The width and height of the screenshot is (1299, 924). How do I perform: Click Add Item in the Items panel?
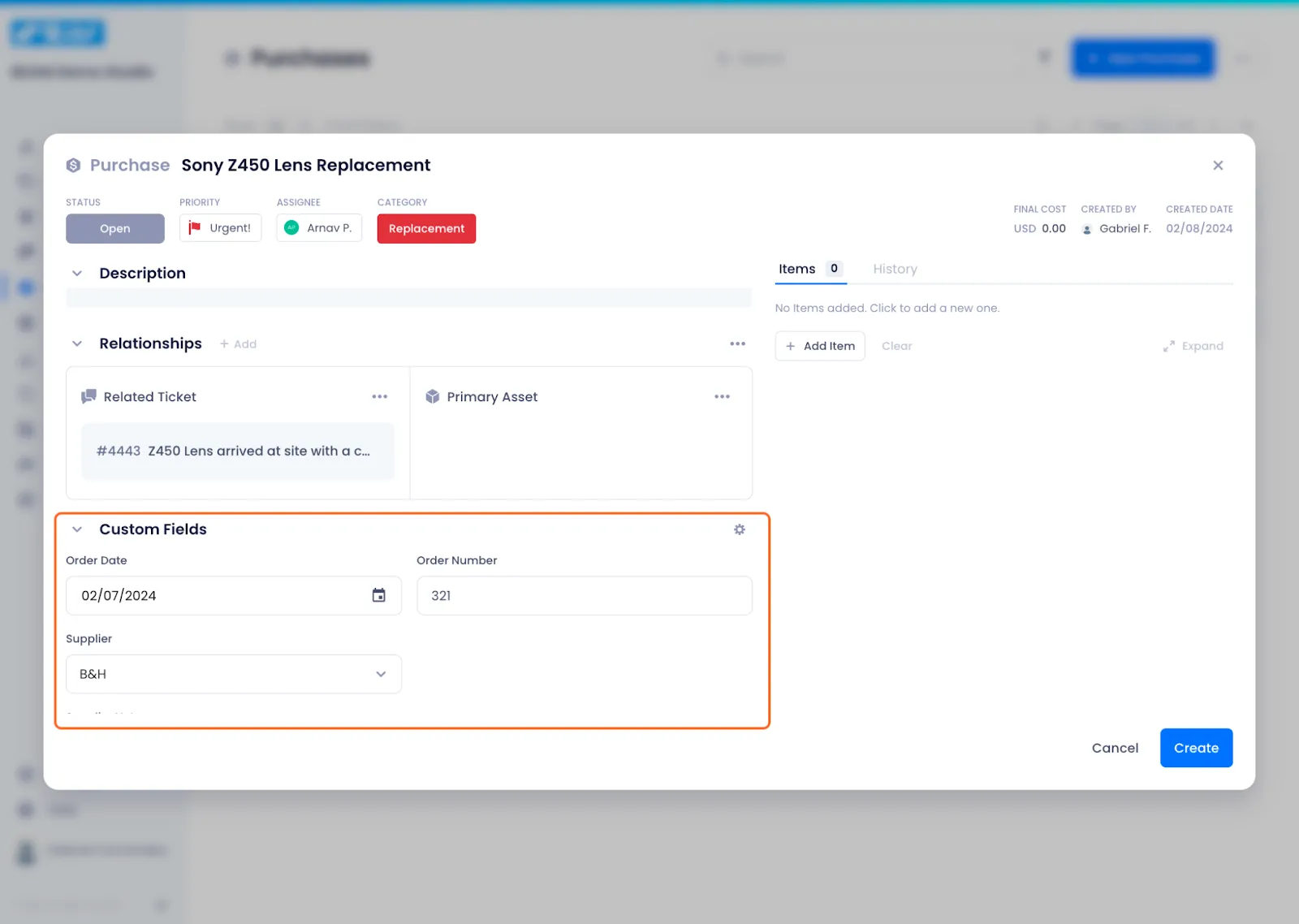click(x=819, y=345)
